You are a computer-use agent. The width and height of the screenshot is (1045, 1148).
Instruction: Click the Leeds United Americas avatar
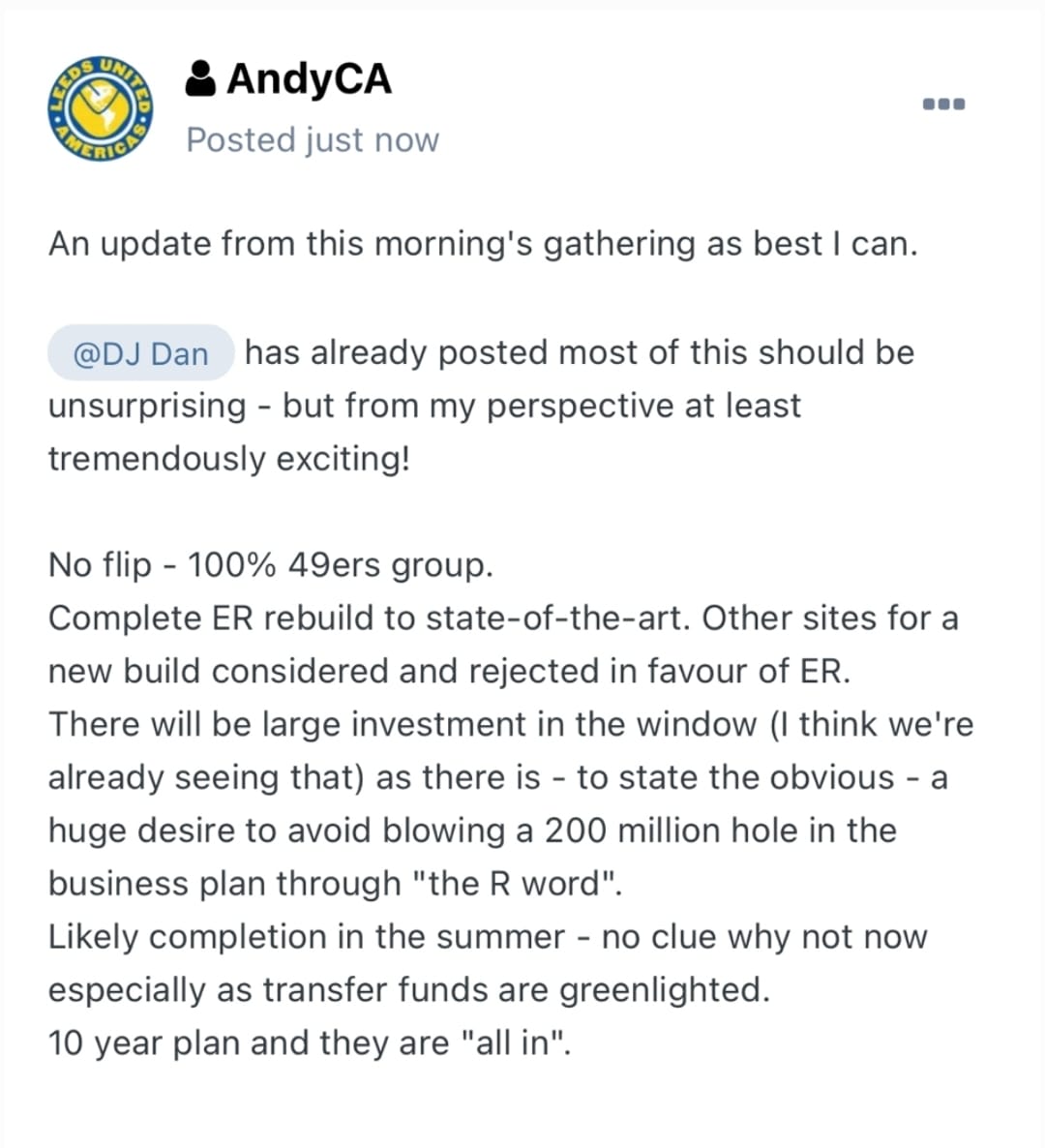[102, 109]
